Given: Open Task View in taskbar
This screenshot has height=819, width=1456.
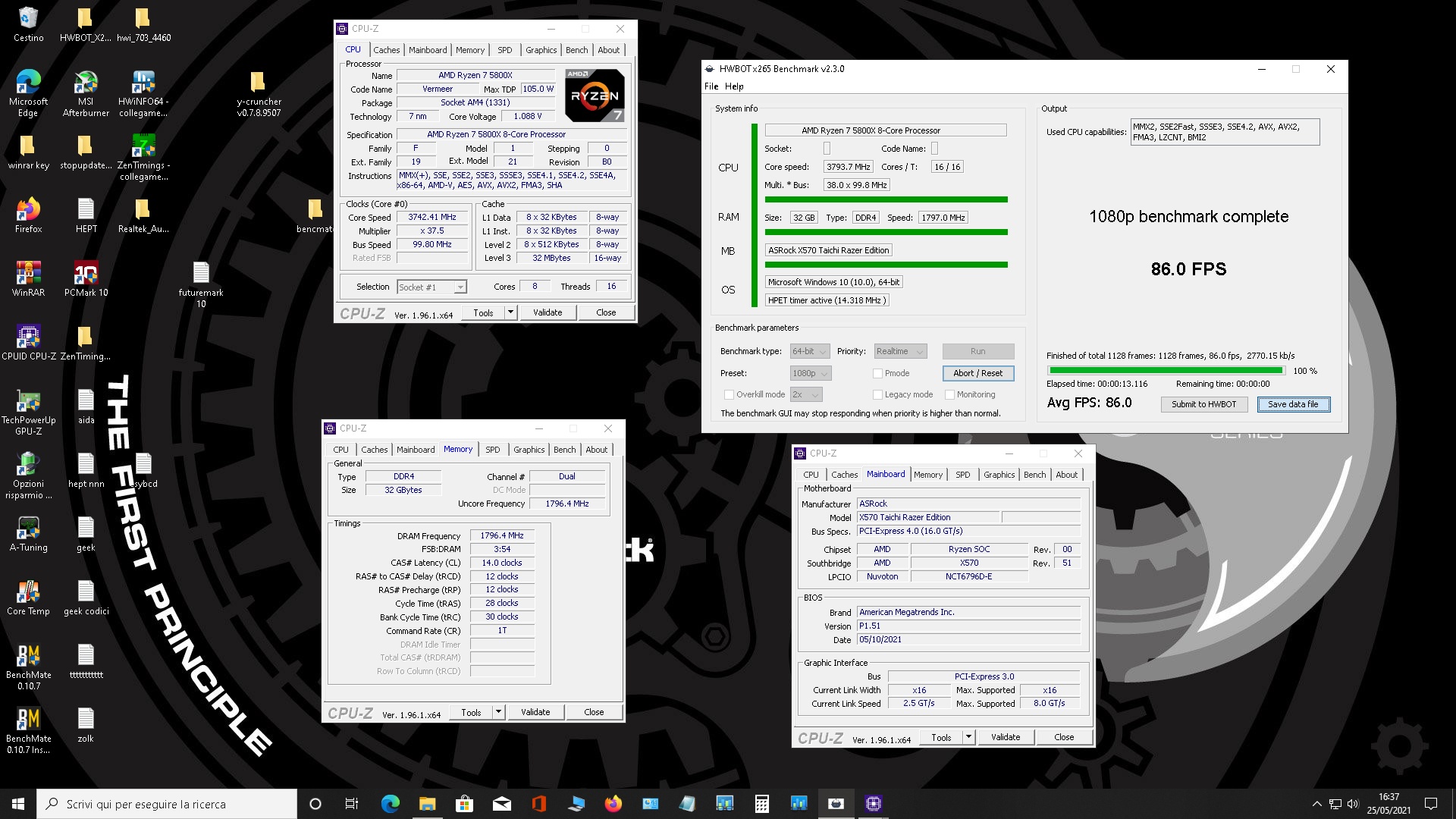Looking at the screenshot, I should tap(351, 804).
